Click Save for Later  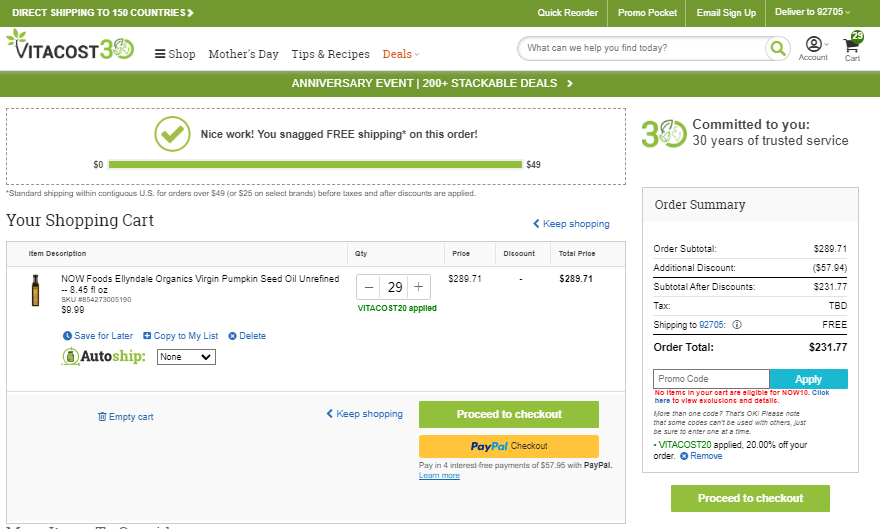98,335
